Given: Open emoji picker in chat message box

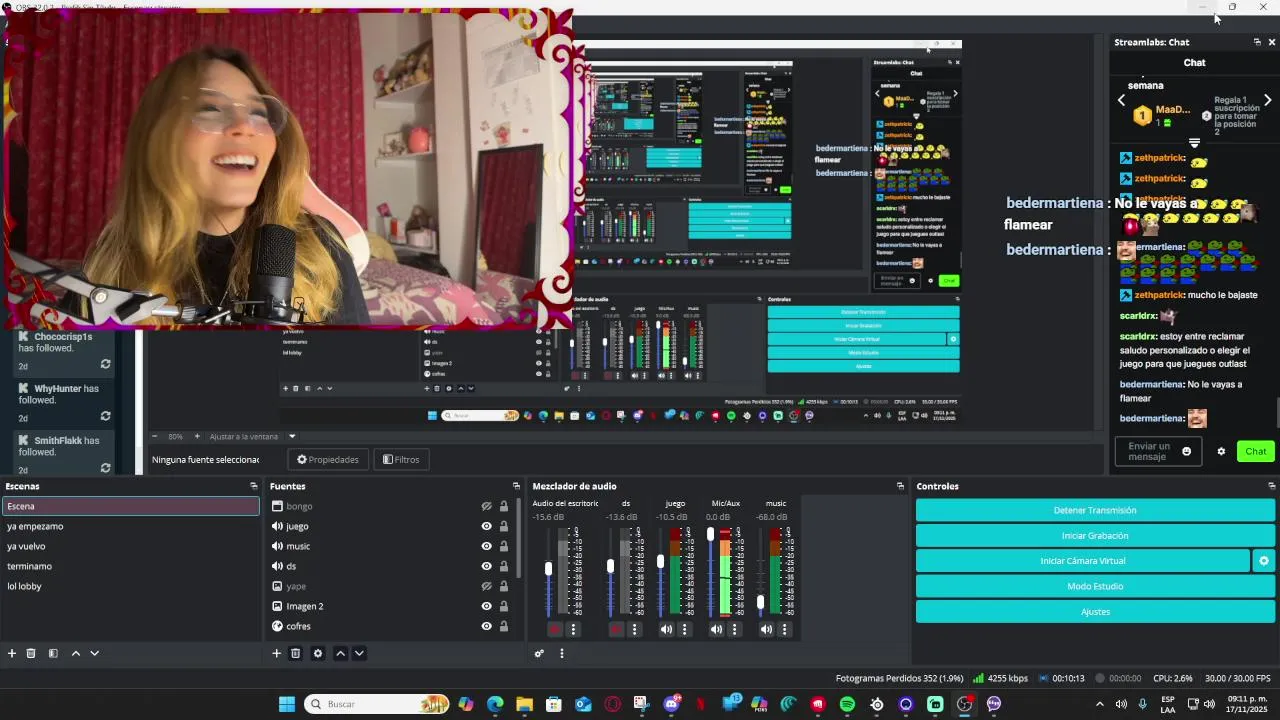Looking at the screenshot, I should [x=1187, y=451].
